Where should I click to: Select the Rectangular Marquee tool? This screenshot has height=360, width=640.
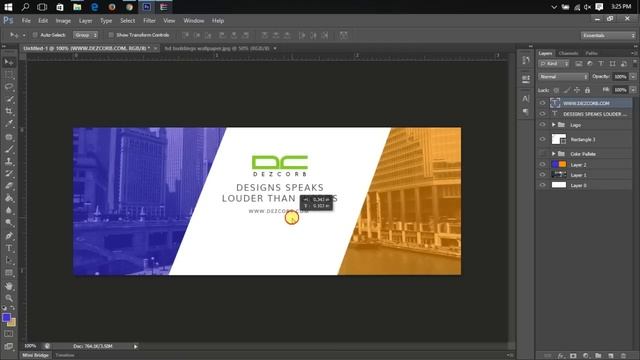click(9, 74)
